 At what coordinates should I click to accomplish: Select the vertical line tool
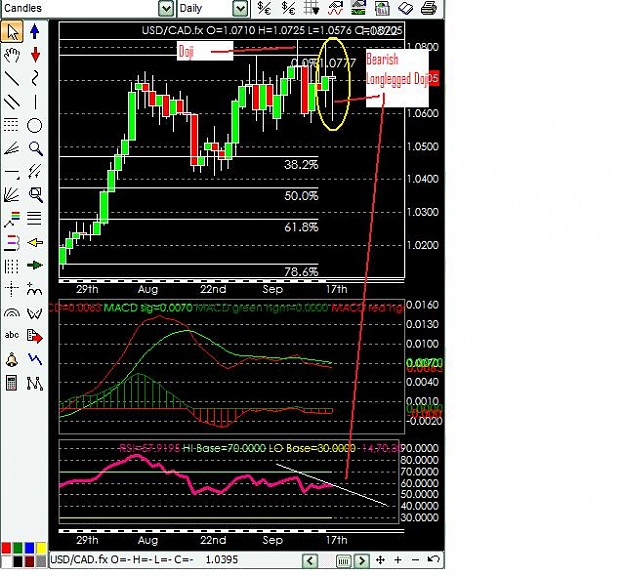35,102
